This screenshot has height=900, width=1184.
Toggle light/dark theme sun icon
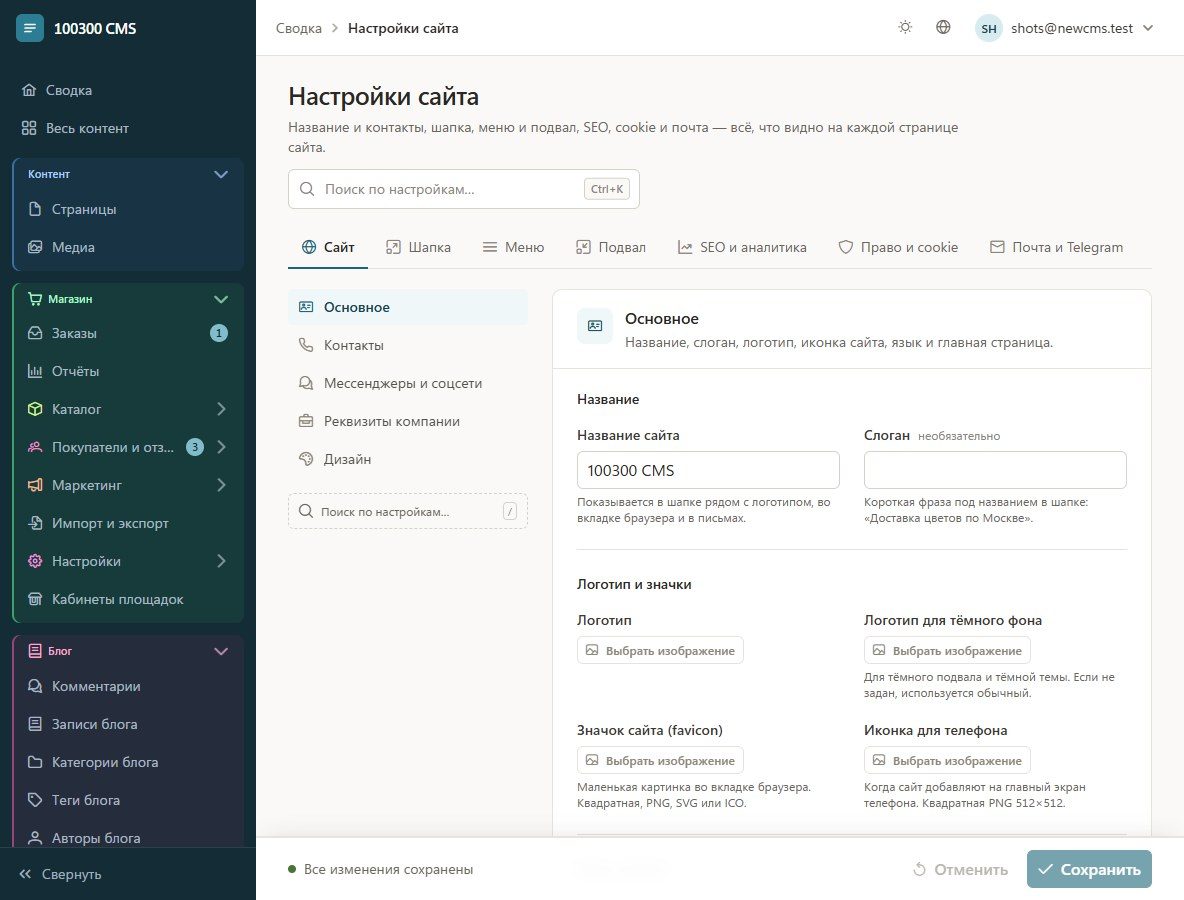905,28
